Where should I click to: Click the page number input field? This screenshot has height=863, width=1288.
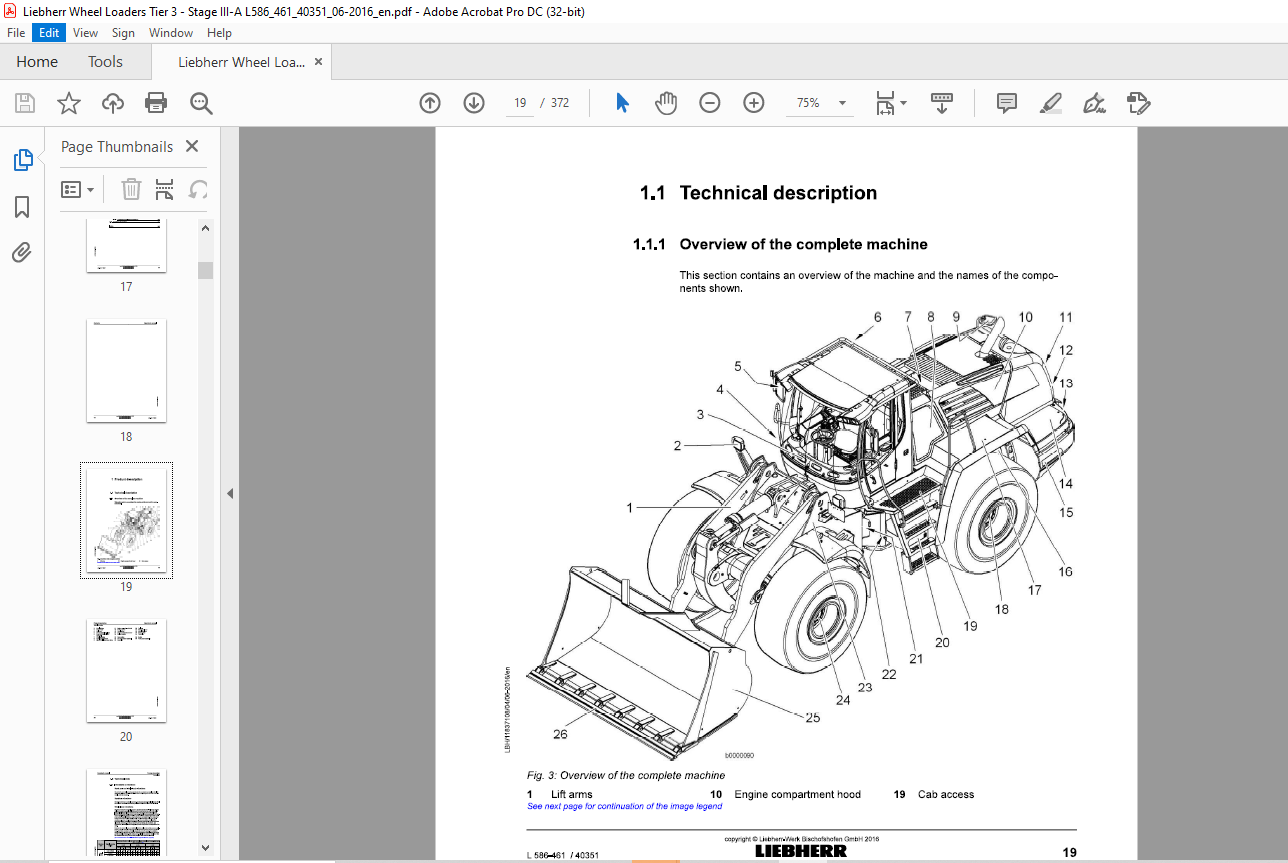[x=520, y=103]
